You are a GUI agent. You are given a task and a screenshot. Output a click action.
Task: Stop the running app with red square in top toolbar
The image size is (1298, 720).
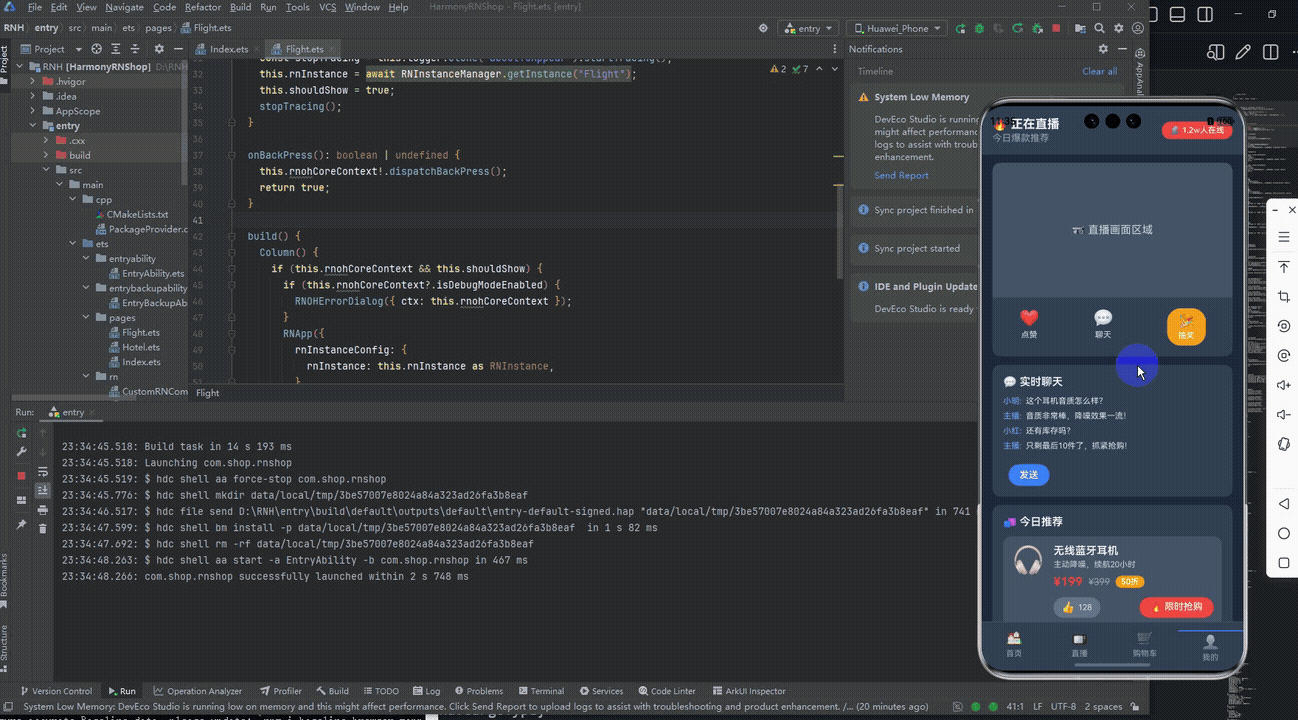click(x=1056, y=28)
